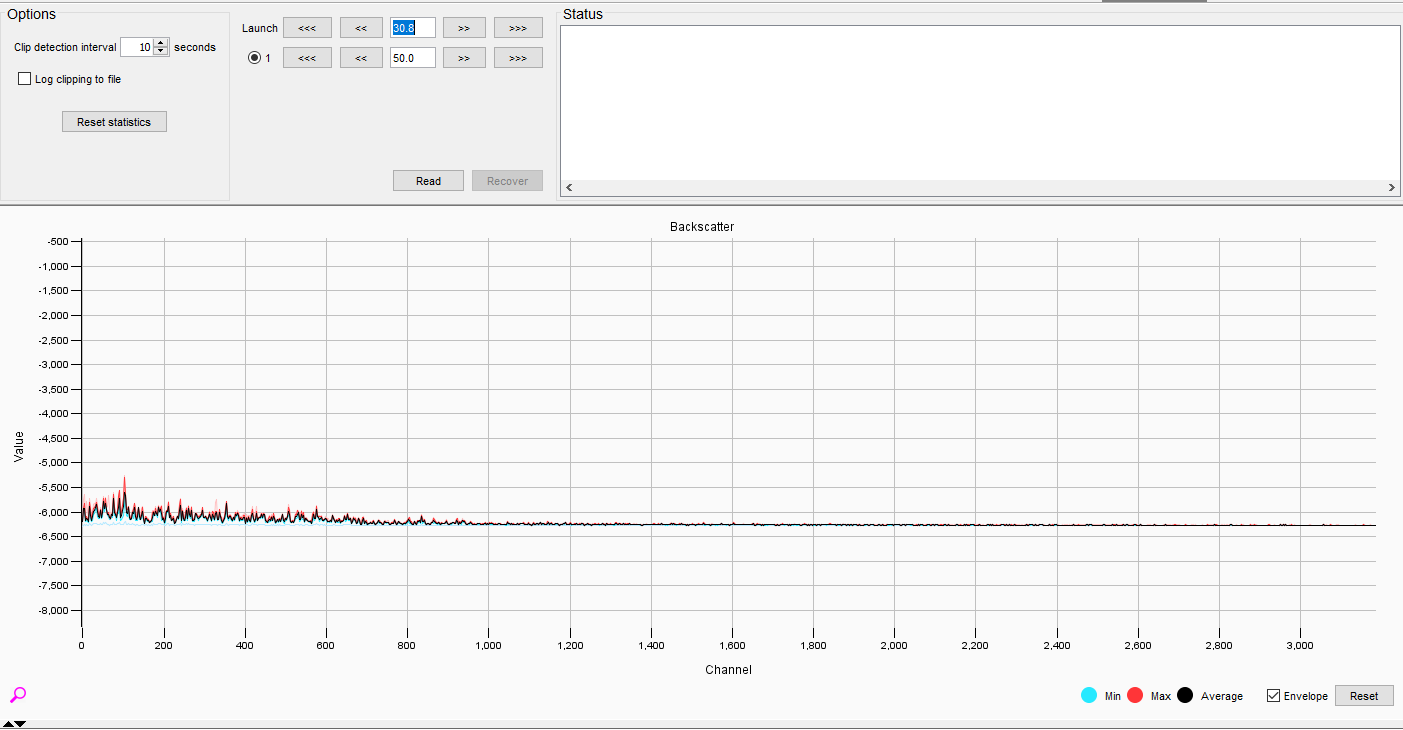Click the magenta magnifier zoom icon
The width and height of the screenshot is (1403, 730).
pyautogui.click(x=18, y=695)
